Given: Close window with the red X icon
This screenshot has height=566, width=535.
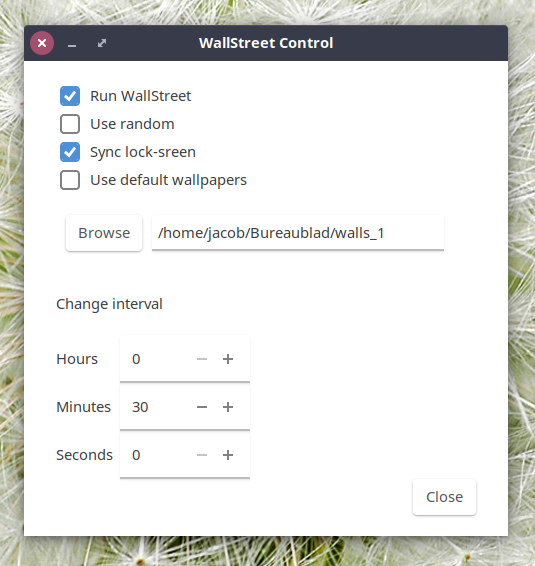Looking at the screenshot, I should 42,43.
